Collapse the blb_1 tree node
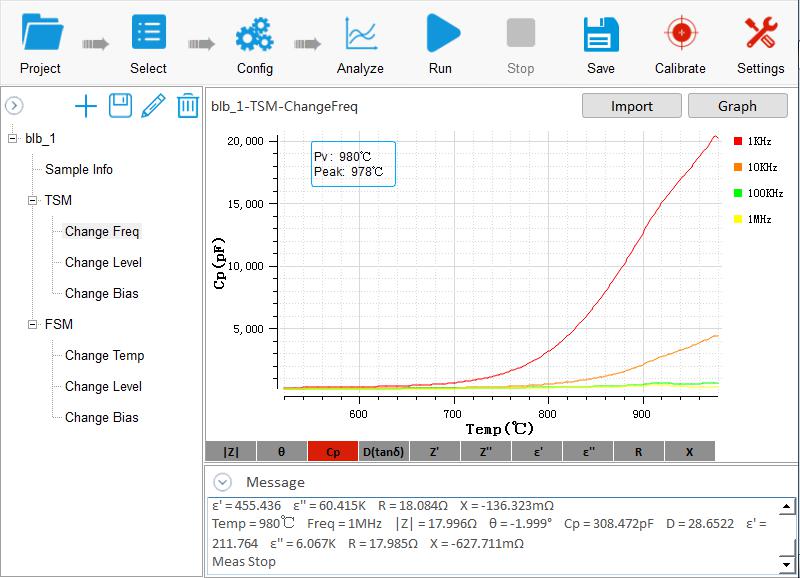The image size is (800, 578). 12,139
